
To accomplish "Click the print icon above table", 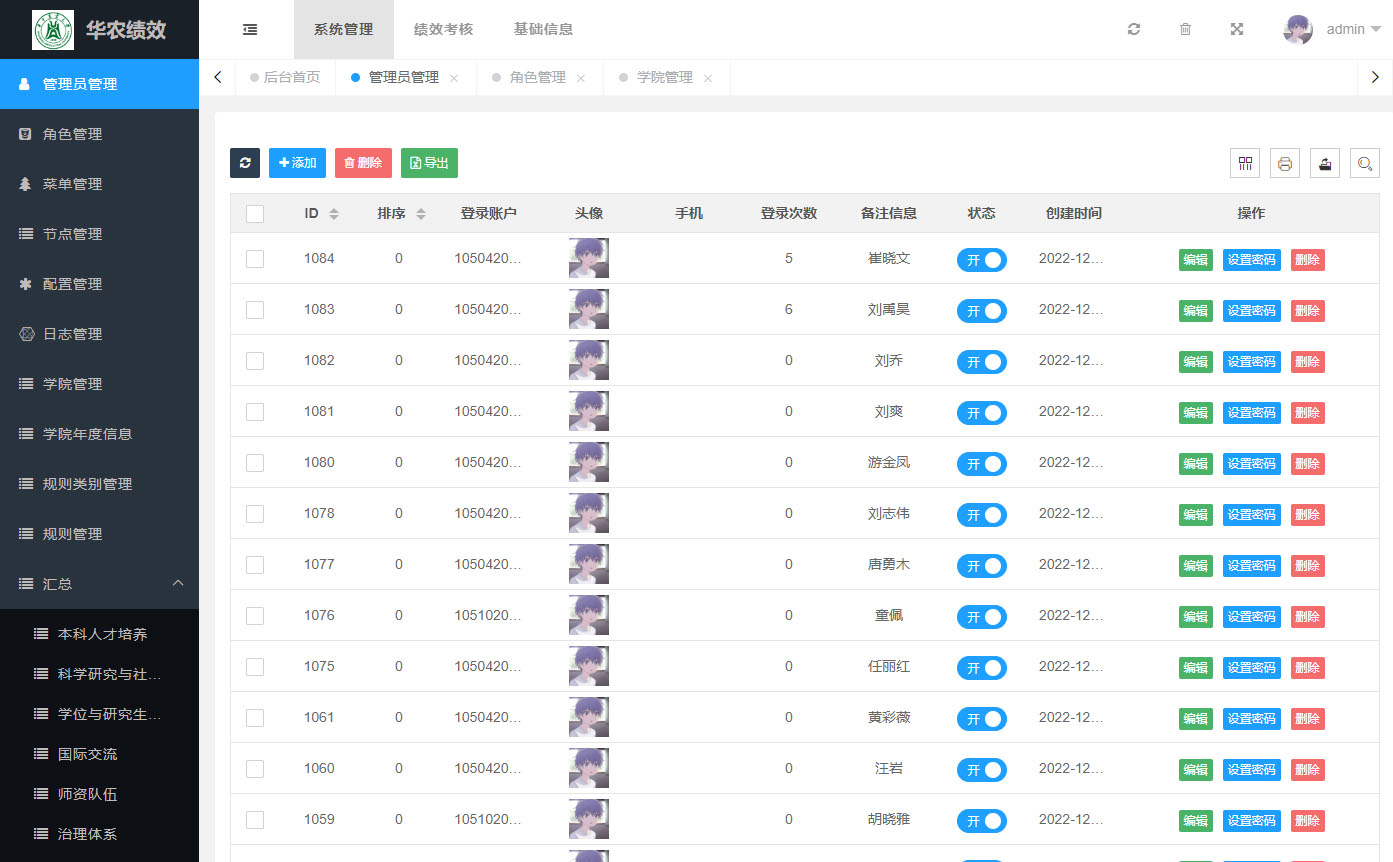I will coord(1285,163).
